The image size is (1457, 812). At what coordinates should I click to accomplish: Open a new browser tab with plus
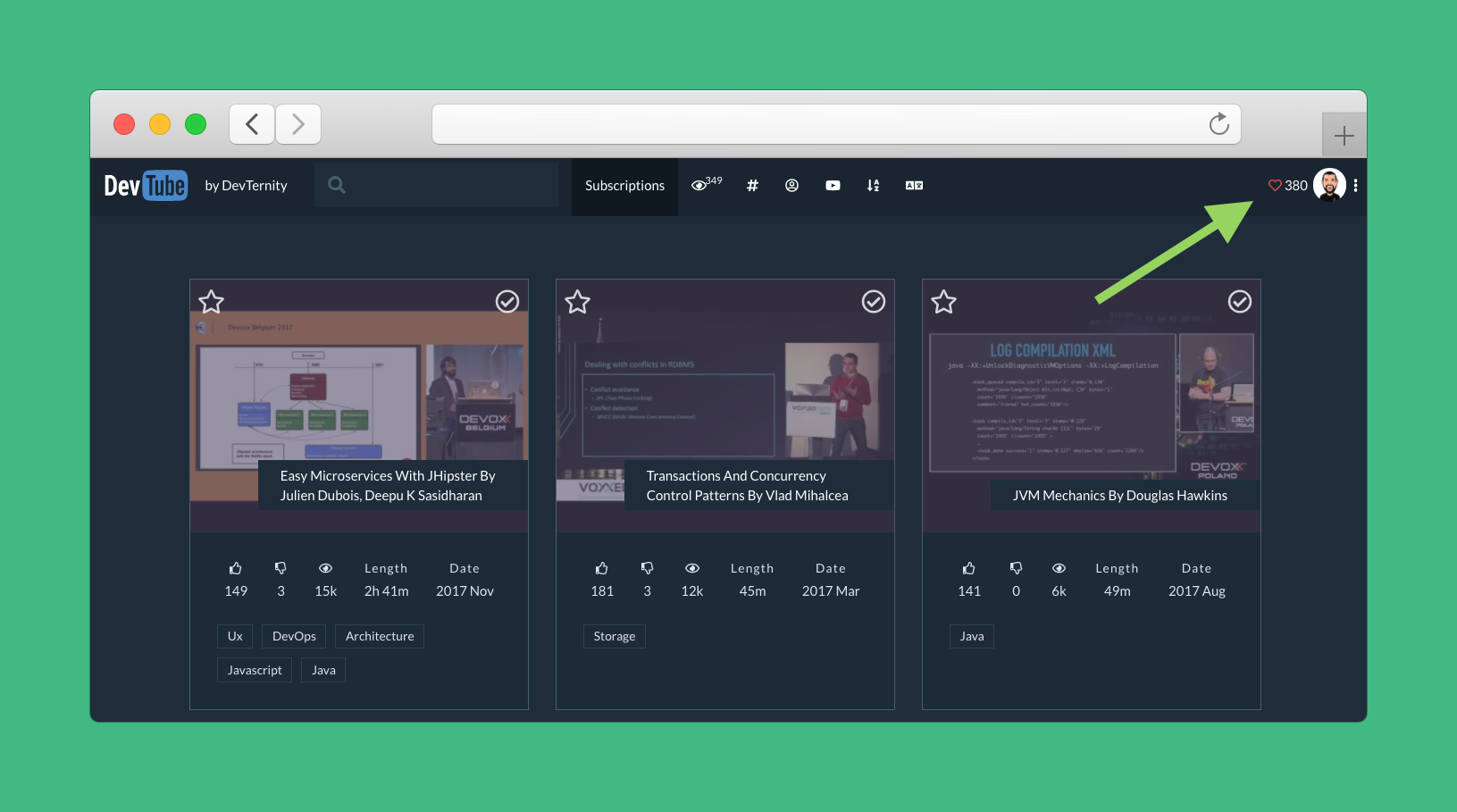point(1344,136)
